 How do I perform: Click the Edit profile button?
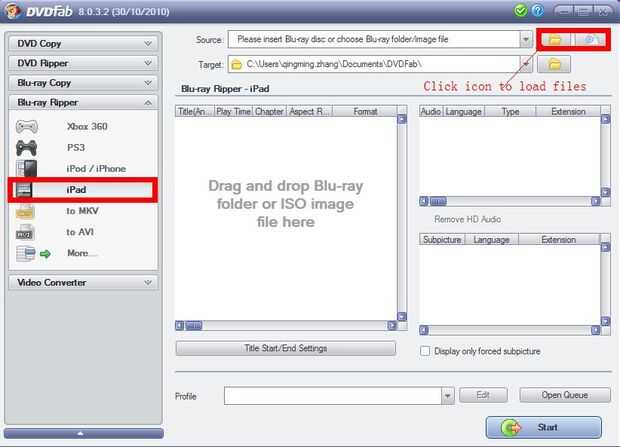tap(483, 395)
